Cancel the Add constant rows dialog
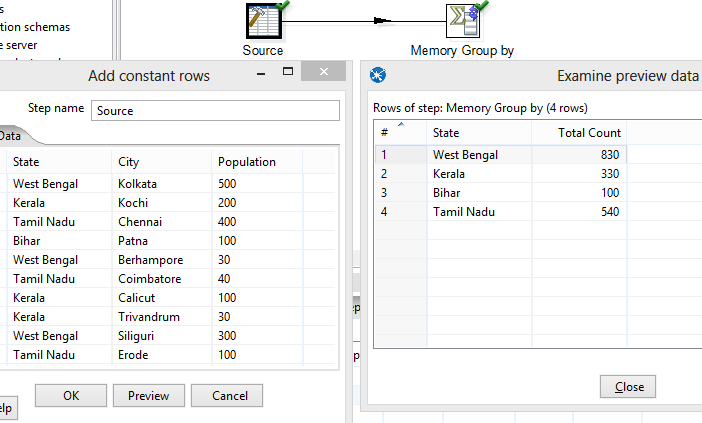702x423 pixels. tap(229, 395)
